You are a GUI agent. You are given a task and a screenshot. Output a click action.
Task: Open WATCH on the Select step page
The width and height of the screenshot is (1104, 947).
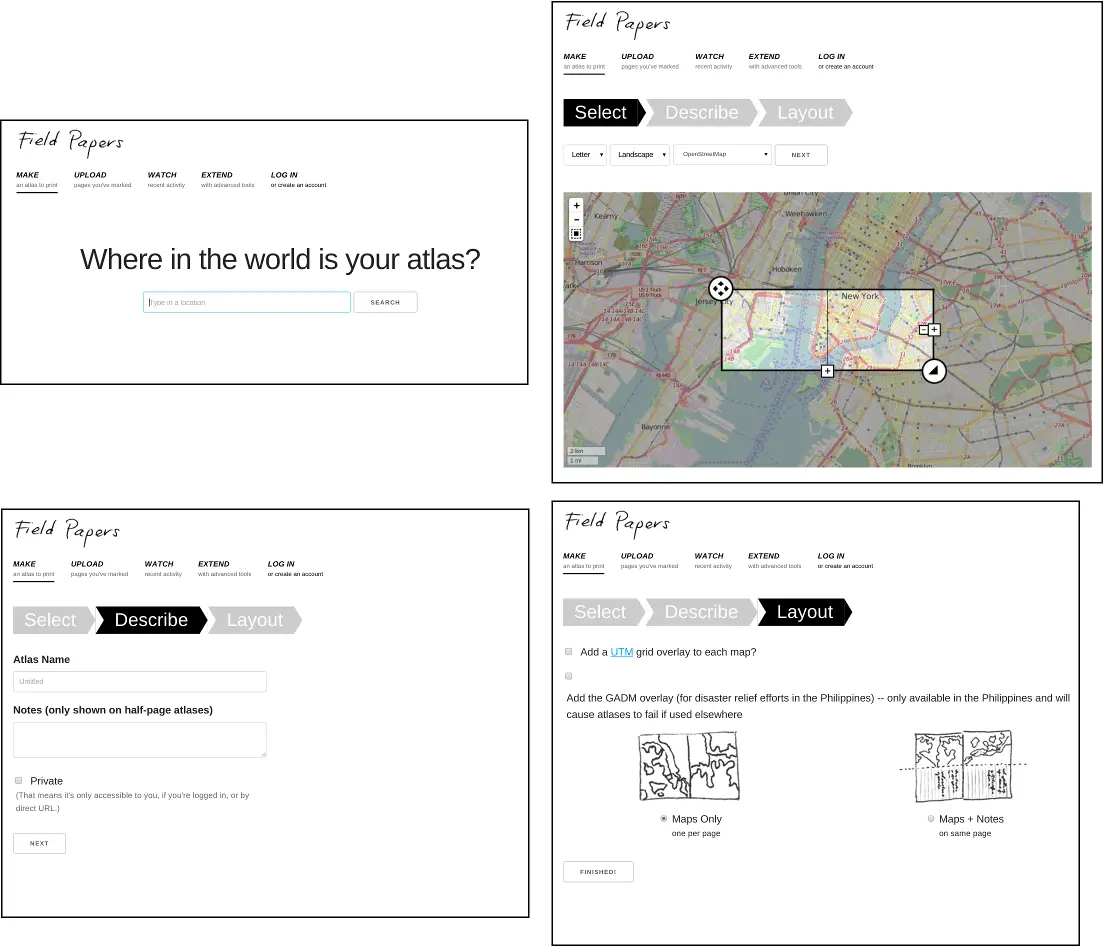tap(713, 61)
